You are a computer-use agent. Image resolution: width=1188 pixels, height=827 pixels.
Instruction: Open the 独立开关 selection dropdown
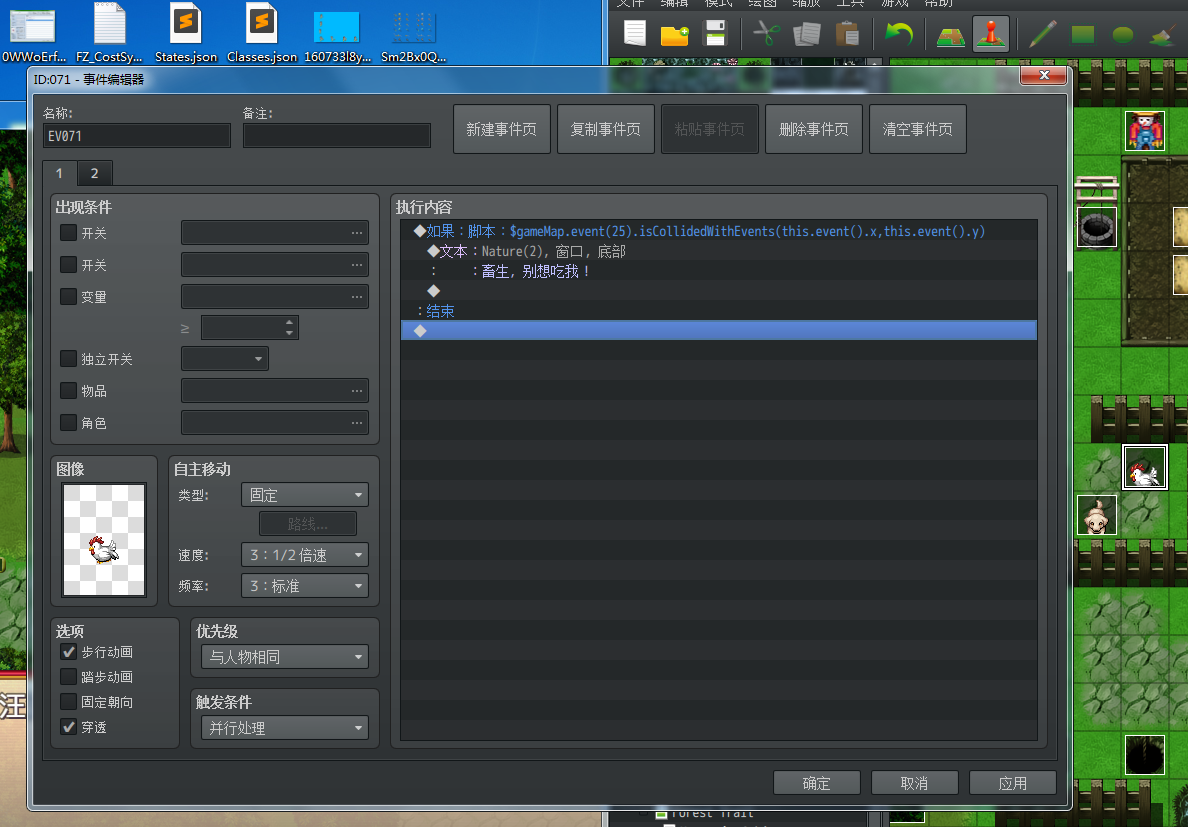[x=225, y=358]
